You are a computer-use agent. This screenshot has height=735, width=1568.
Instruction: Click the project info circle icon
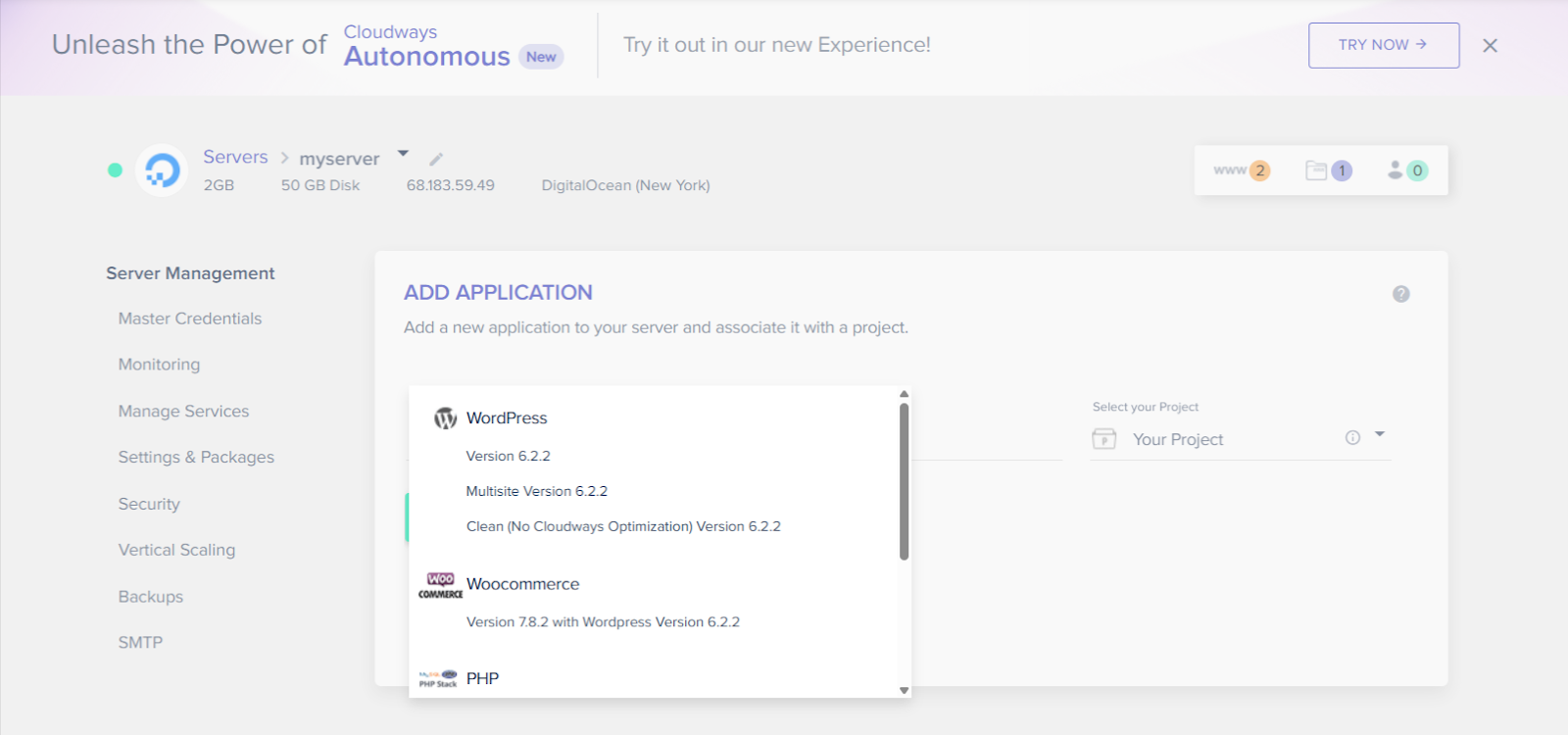pyautogui.click(x=1352, y=438)
